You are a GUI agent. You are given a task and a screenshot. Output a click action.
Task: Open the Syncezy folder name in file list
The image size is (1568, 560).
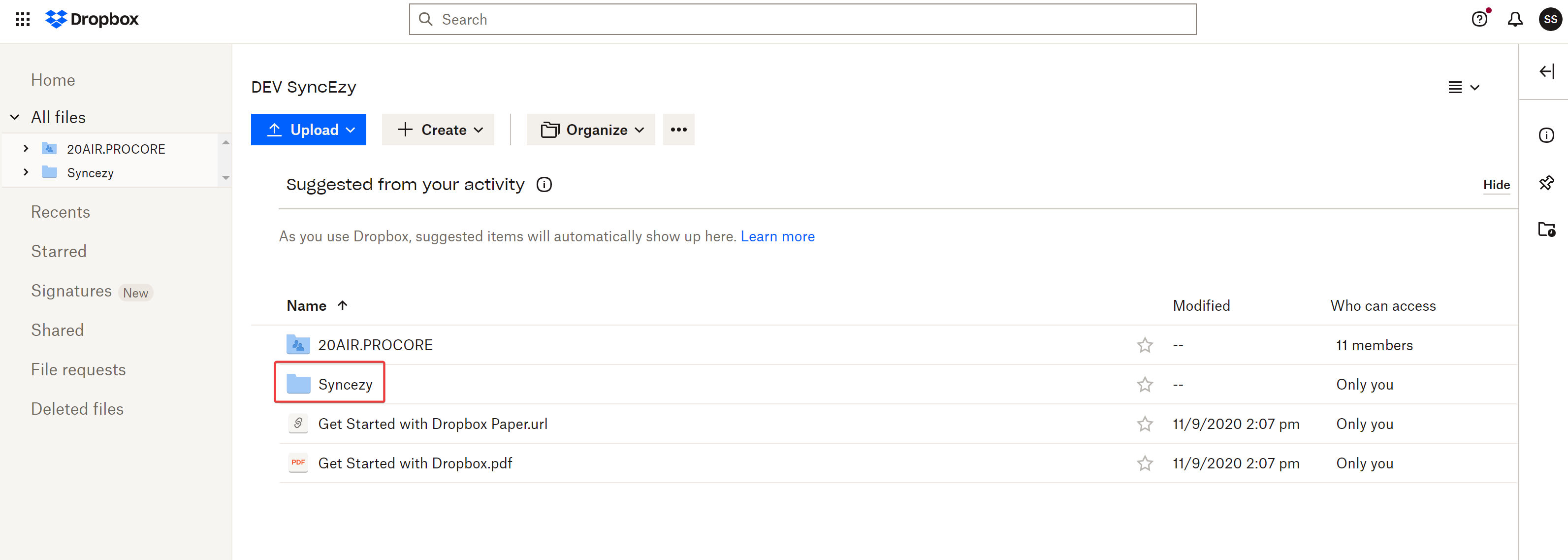coord(345,385)
